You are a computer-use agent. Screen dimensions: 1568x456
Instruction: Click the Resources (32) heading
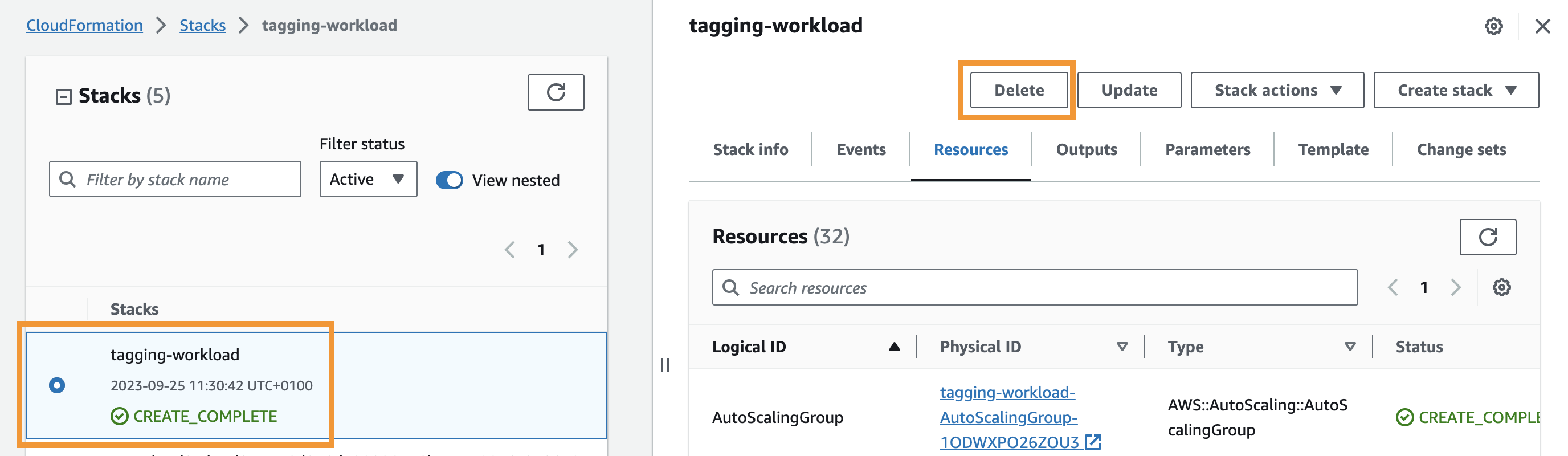[781, 236]
